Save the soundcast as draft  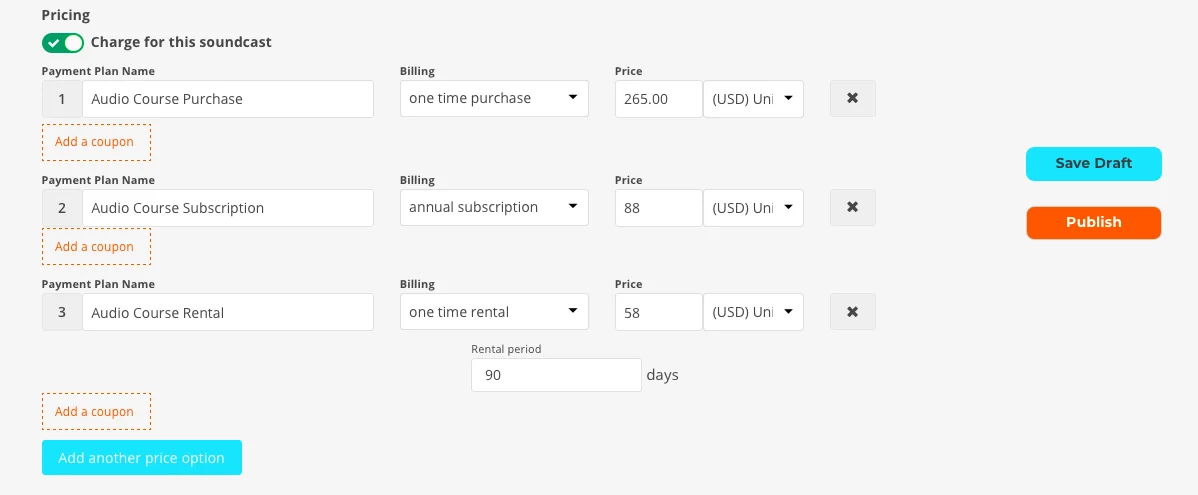tap(1093, 163)
